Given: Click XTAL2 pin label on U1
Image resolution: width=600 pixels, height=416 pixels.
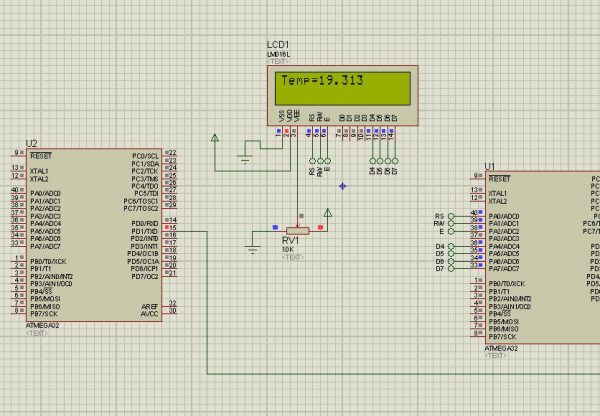Looking at the screenshot, I should point(498,201).
